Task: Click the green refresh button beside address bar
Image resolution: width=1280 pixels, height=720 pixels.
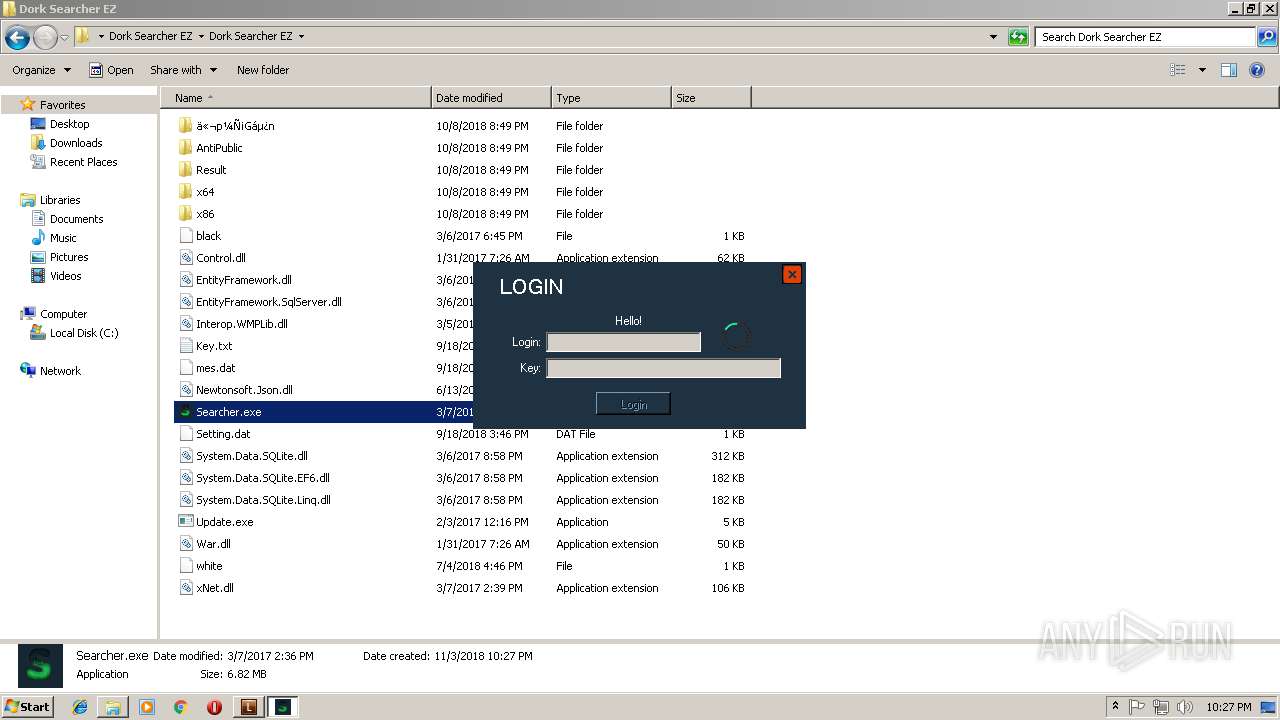Action: pyautogui.click(x=1018, y=37)
